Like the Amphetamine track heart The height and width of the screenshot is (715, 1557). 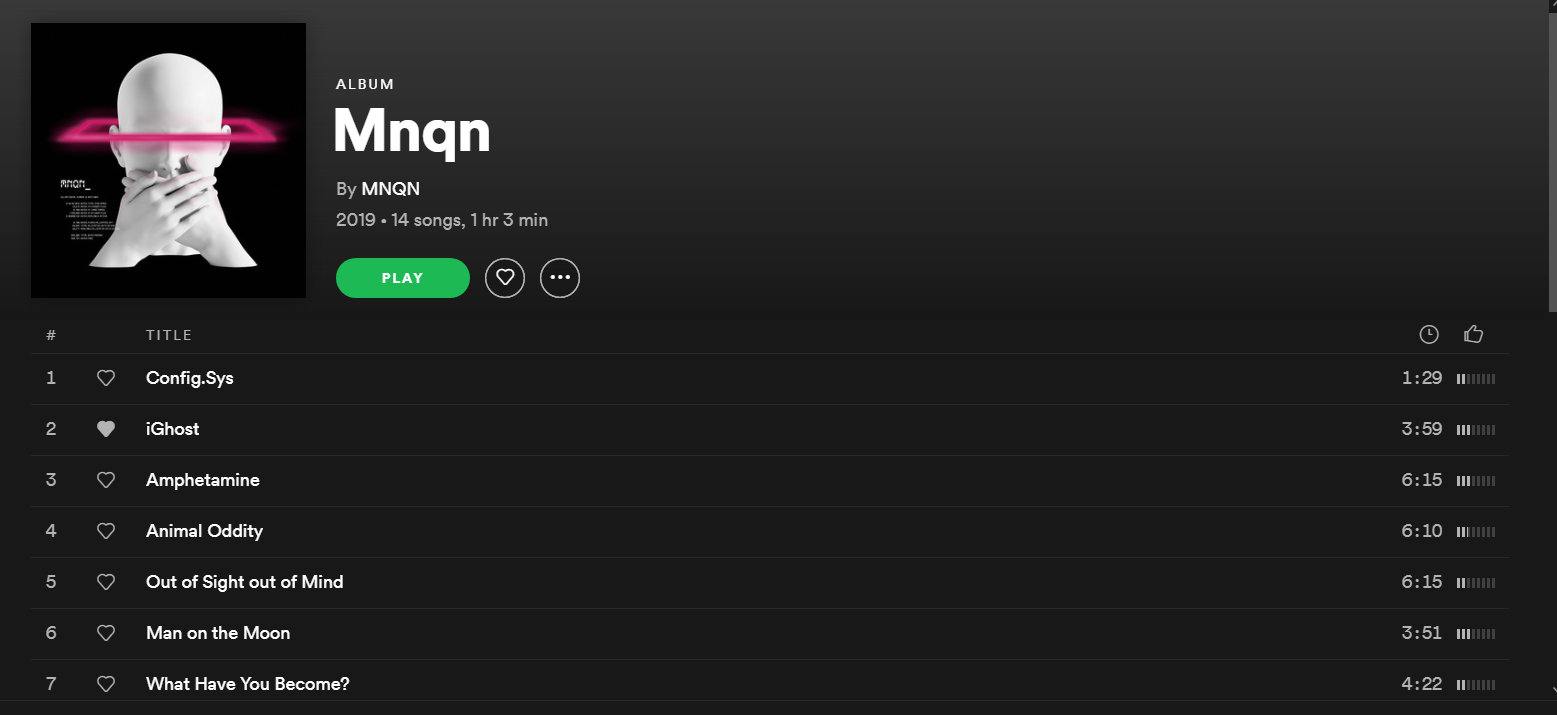click(x=106, y=480)
